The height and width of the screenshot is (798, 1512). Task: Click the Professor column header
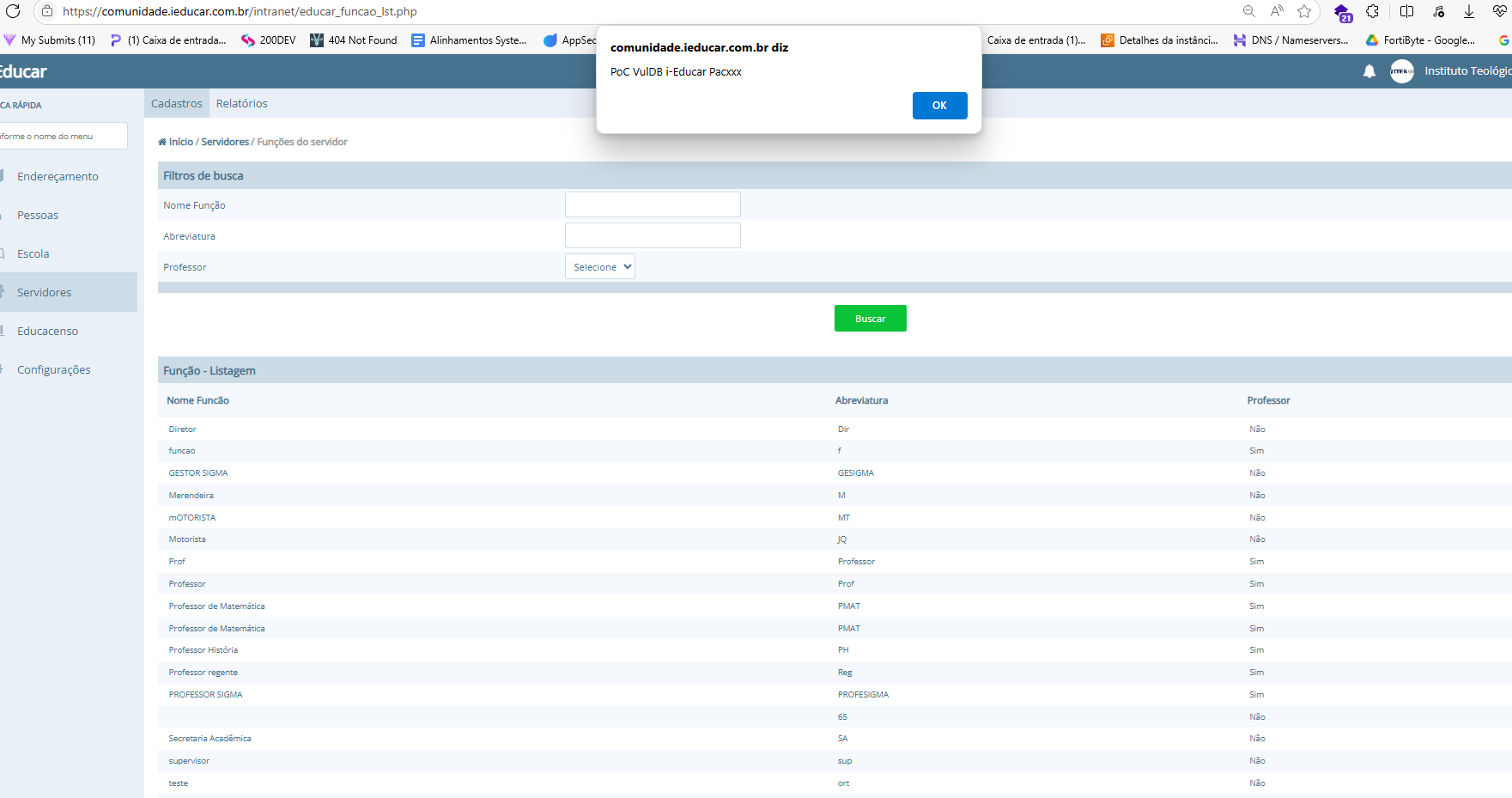1269,400
